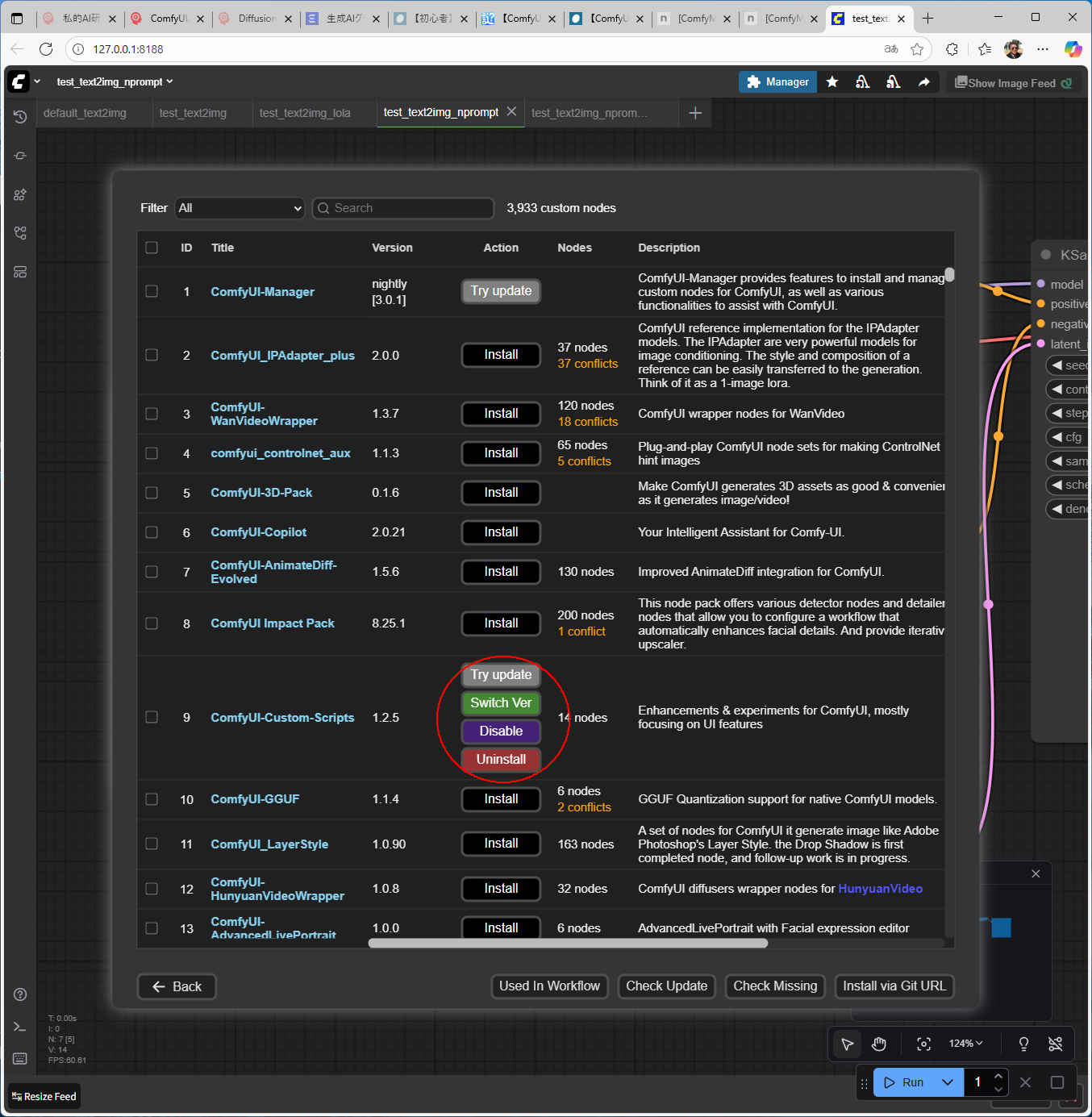Select the hand pan tool
This screenshot has width=1092, height=1117.
tap(879, 1044)
